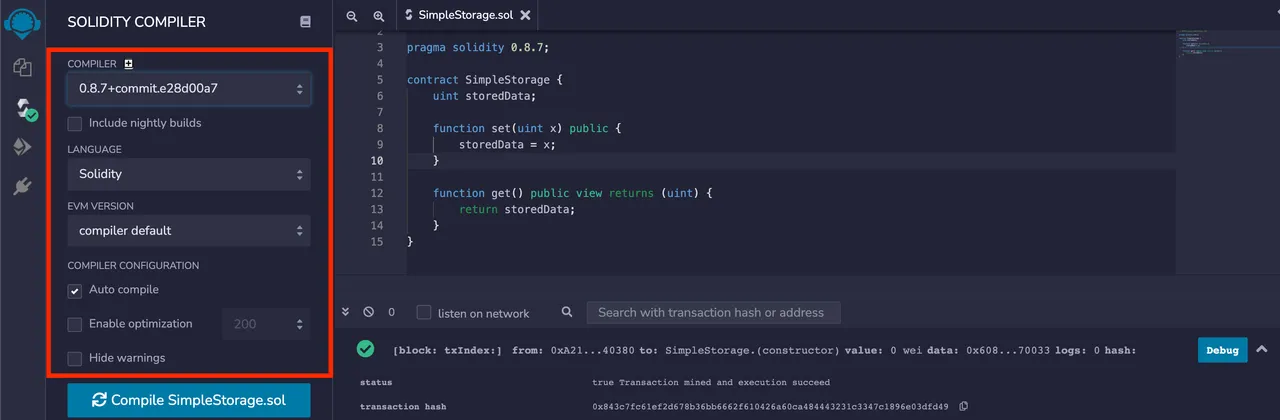Zoom in the editor font
The width and height of the screenshot is (1280, 420).
379,16
